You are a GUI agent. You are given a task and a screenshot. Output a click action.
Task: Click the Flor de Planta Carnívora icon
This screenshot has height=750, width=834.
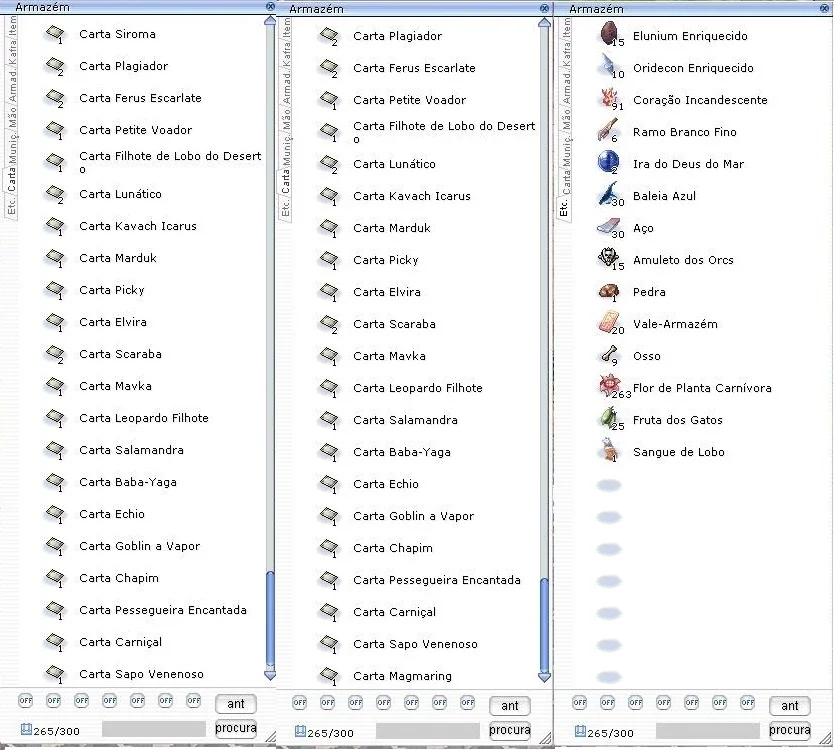(x=610, y=386)
